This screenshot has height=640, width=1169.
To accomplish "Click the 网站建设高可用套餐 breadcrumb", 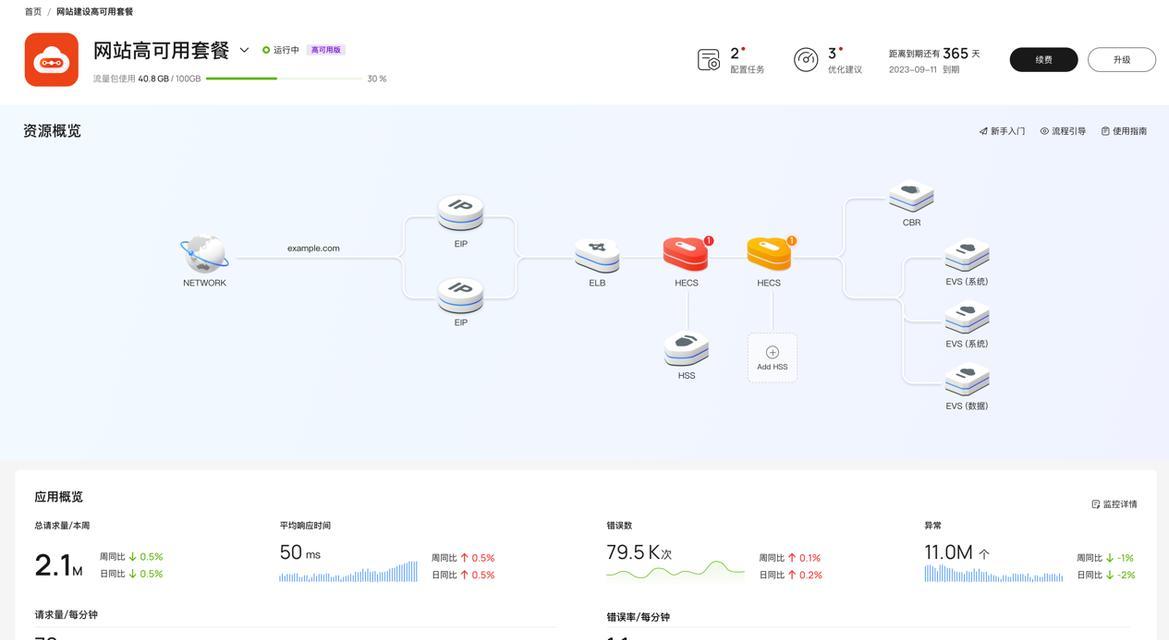I will [95, 12].
